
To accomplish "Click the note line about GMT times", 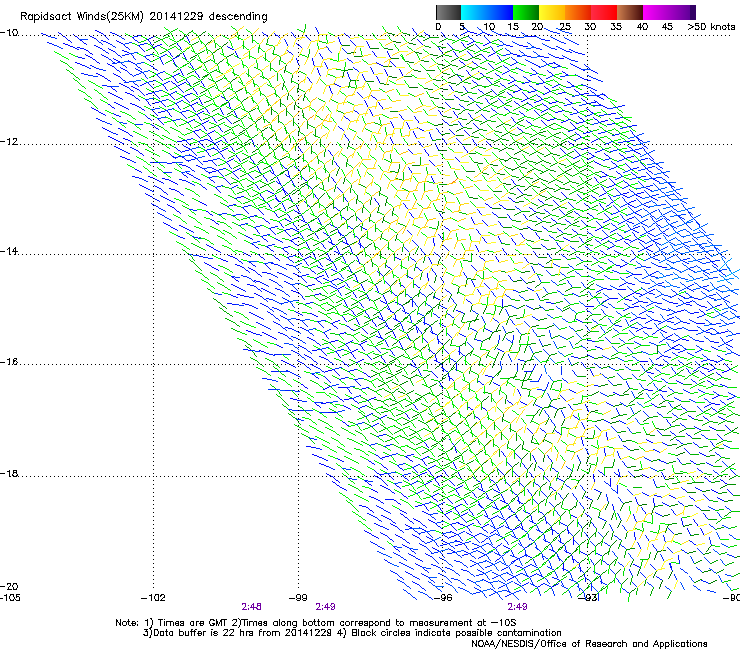I will pos(316,623).
